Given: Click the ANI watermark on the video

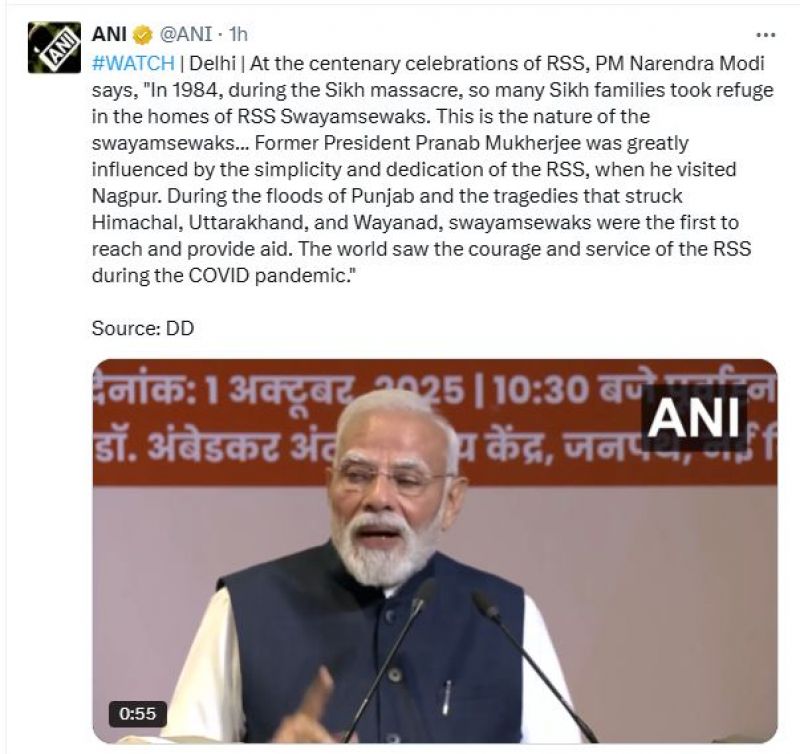Looking at the screenshot, I should 694,418.
